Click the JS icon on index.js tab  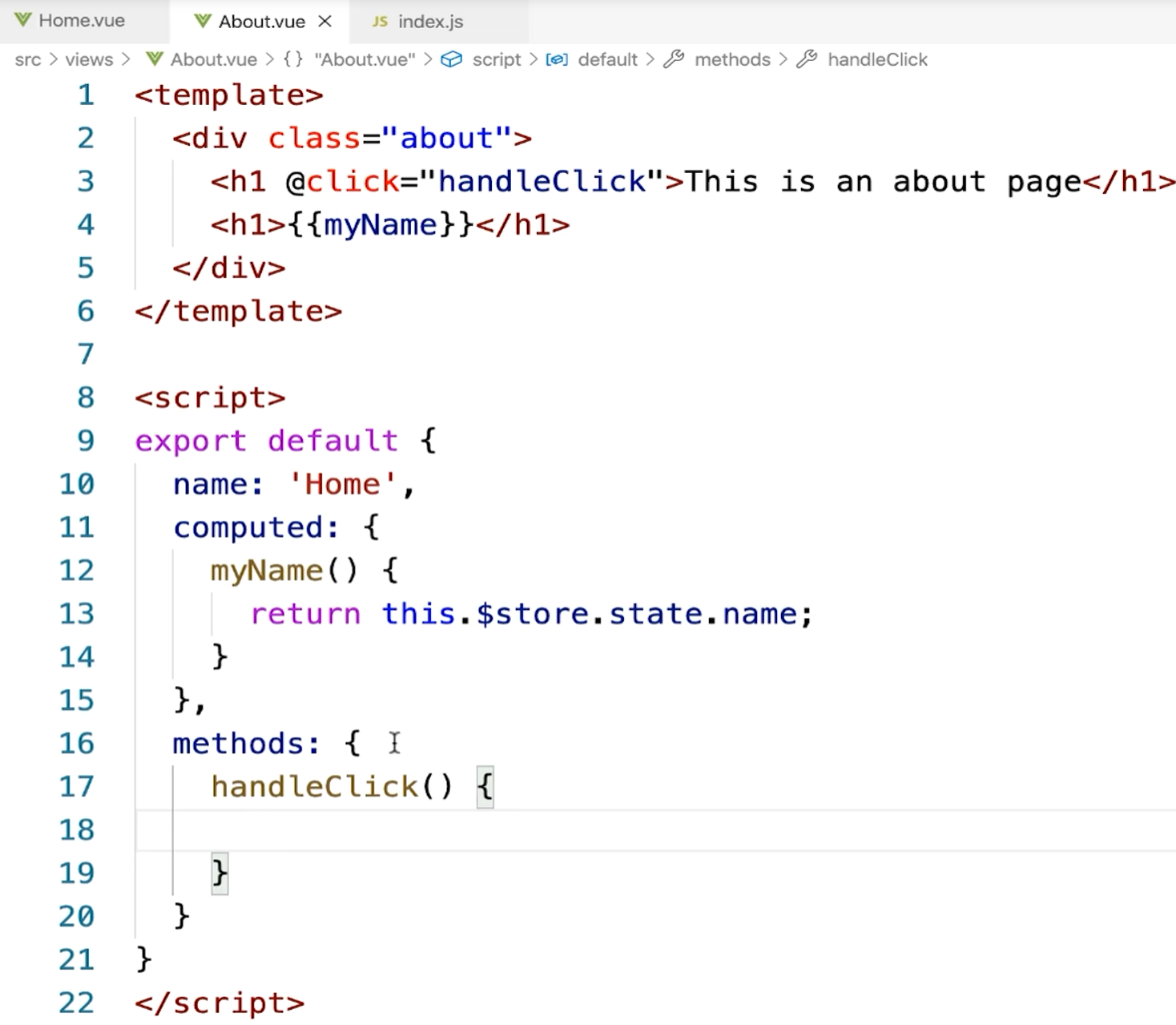click(x=380, y=22)
